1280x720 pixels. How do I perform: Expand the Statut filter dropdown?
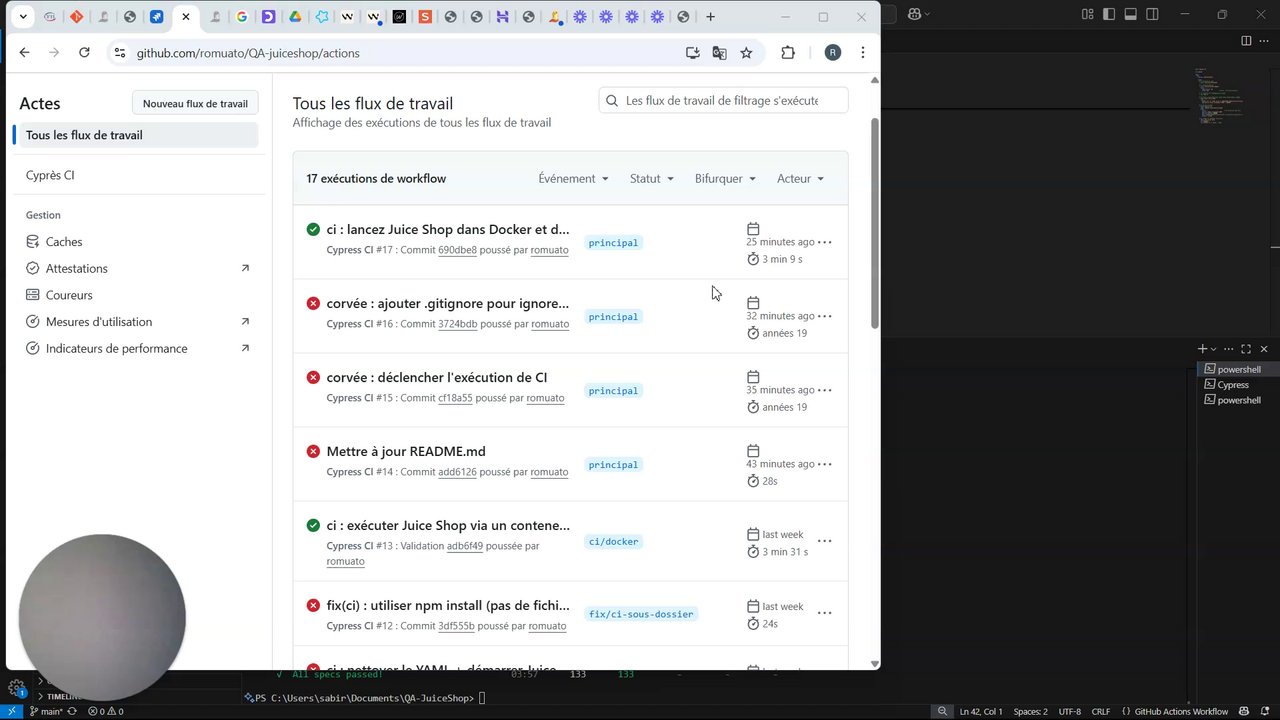(x=652, y=178)
